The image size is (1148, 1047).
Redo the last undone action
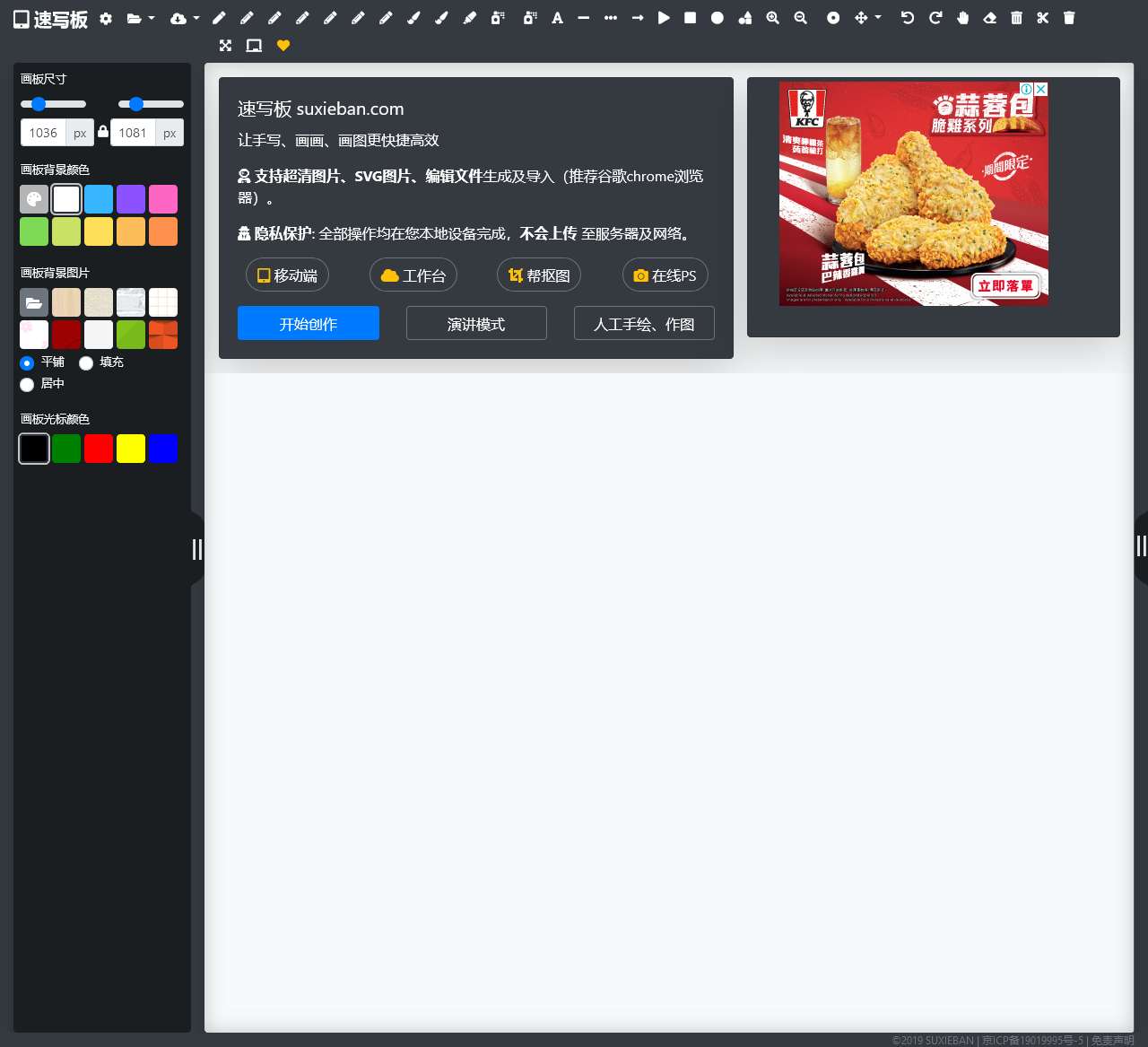point(935,18)
